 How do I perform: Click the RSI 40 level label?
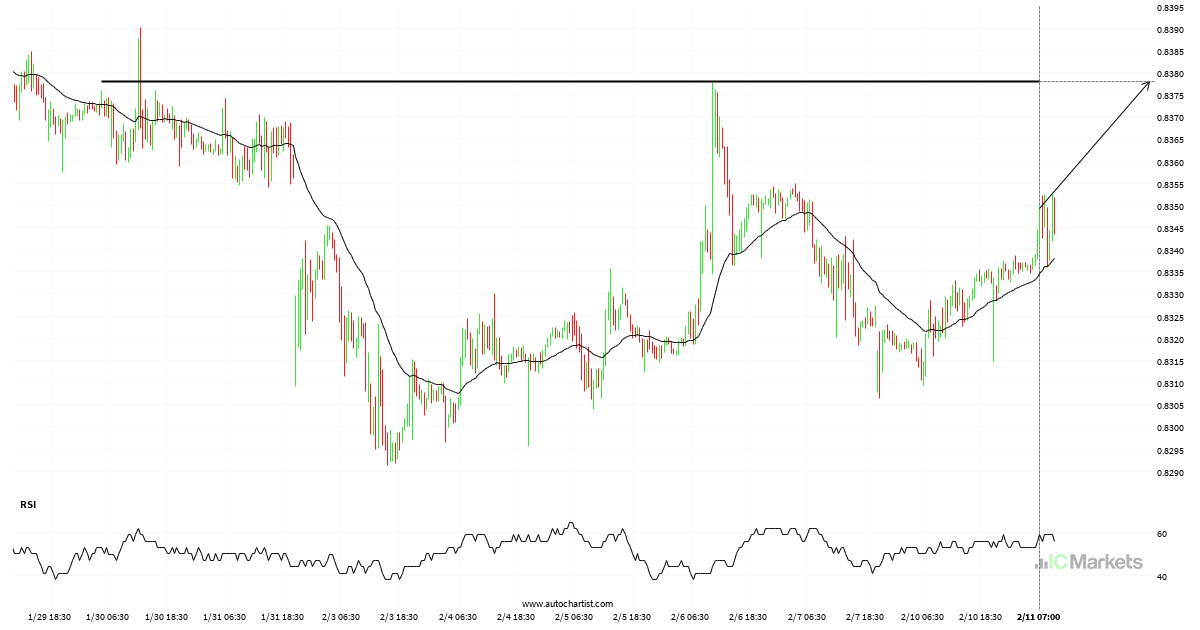[x=1162, y=577]
